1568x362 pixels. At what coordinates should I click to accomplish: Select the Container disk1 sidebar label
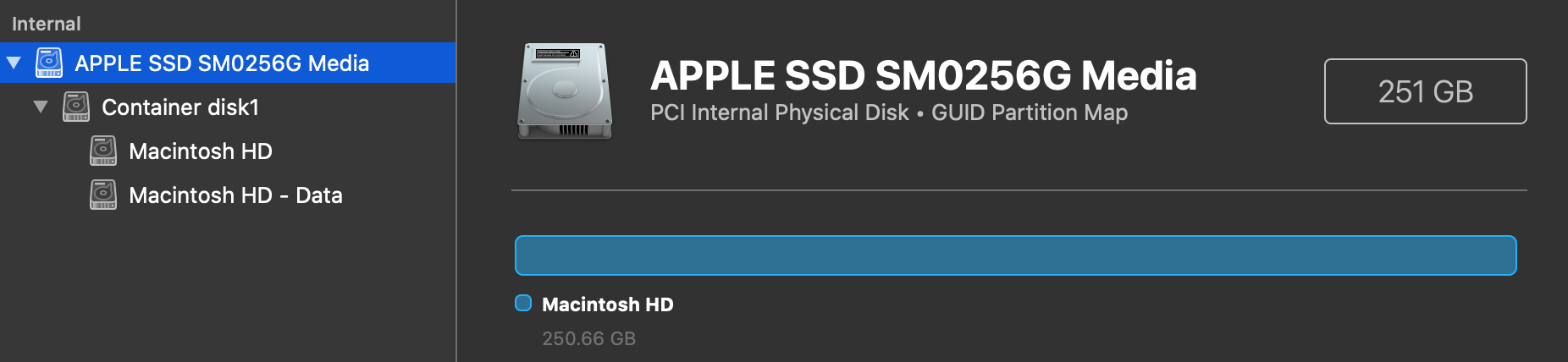(180, 107)
